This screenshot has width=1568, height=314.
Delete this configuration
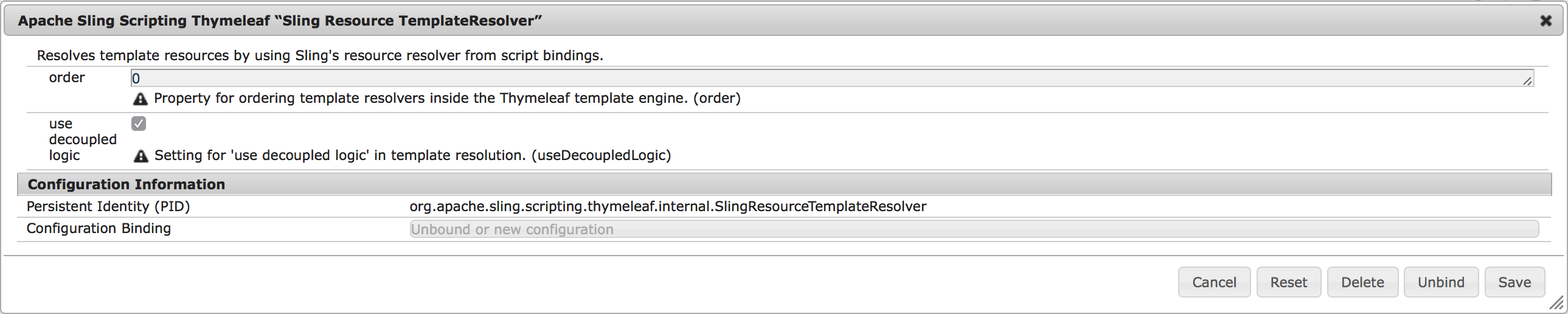click(1362, 282)
